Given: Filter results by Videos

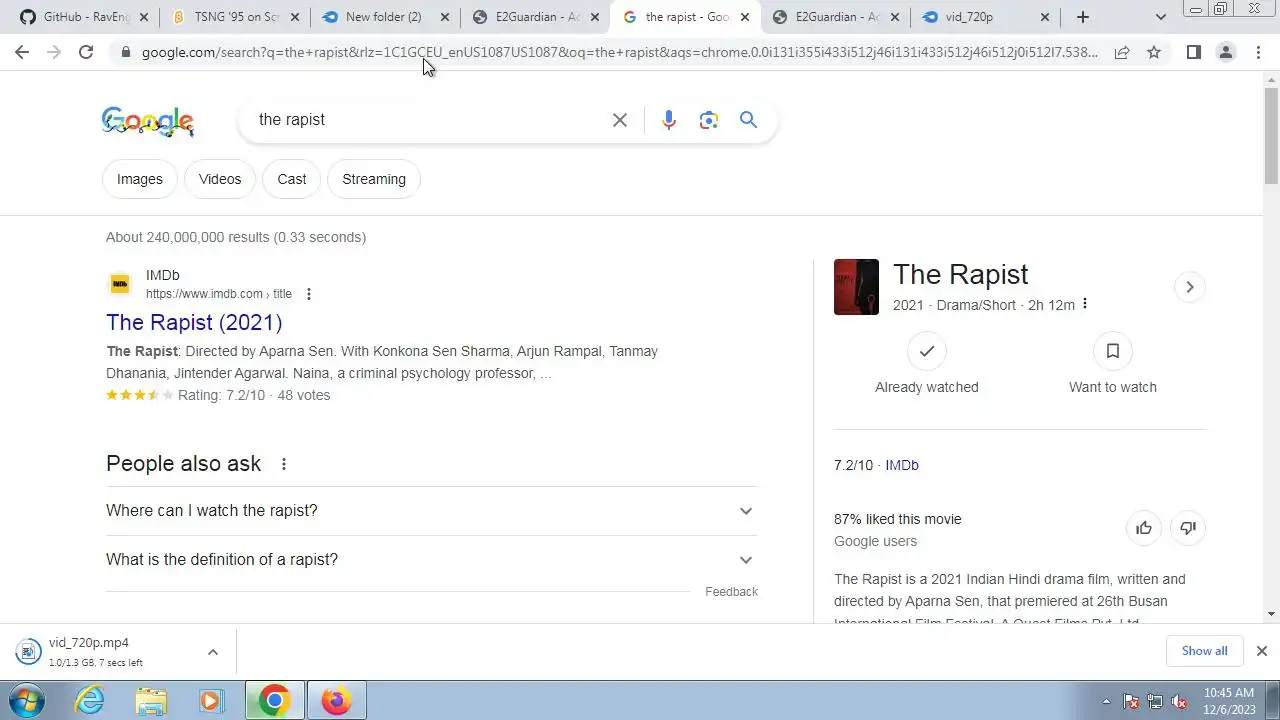Looking at the screenshot, I should pyautogui.click(x=220, y=179).
